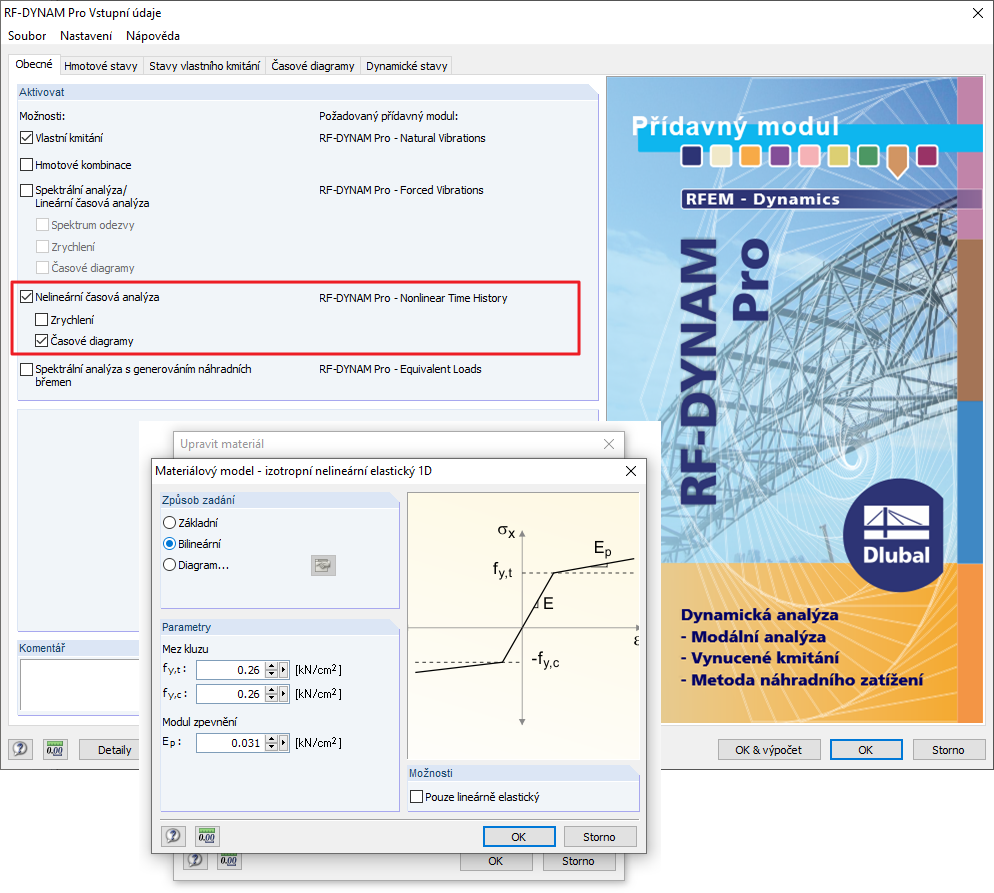Click fy,c yield strength input field
This screenshot has height=893, width=994.
[x=231, y=694]
